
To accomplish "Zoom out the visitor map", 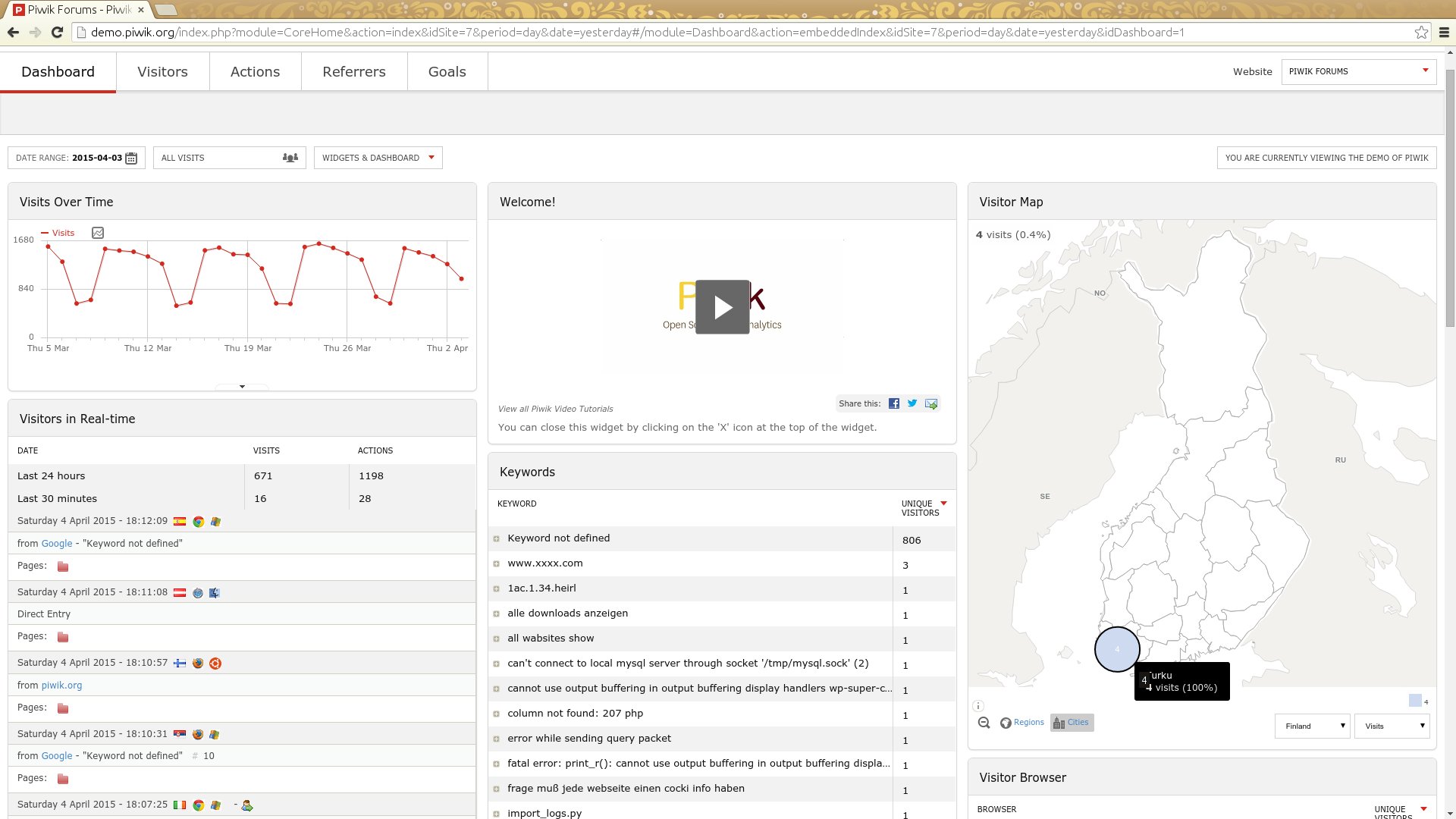I will tap(984, 723).
